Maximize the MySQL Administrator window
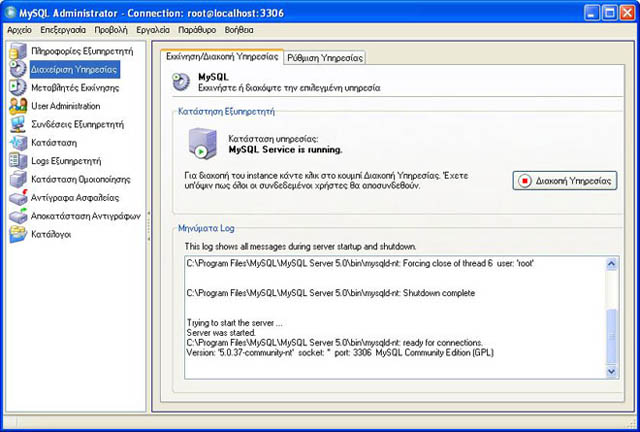Viewport: 640px width, 432px height. [x=610, y=13]
